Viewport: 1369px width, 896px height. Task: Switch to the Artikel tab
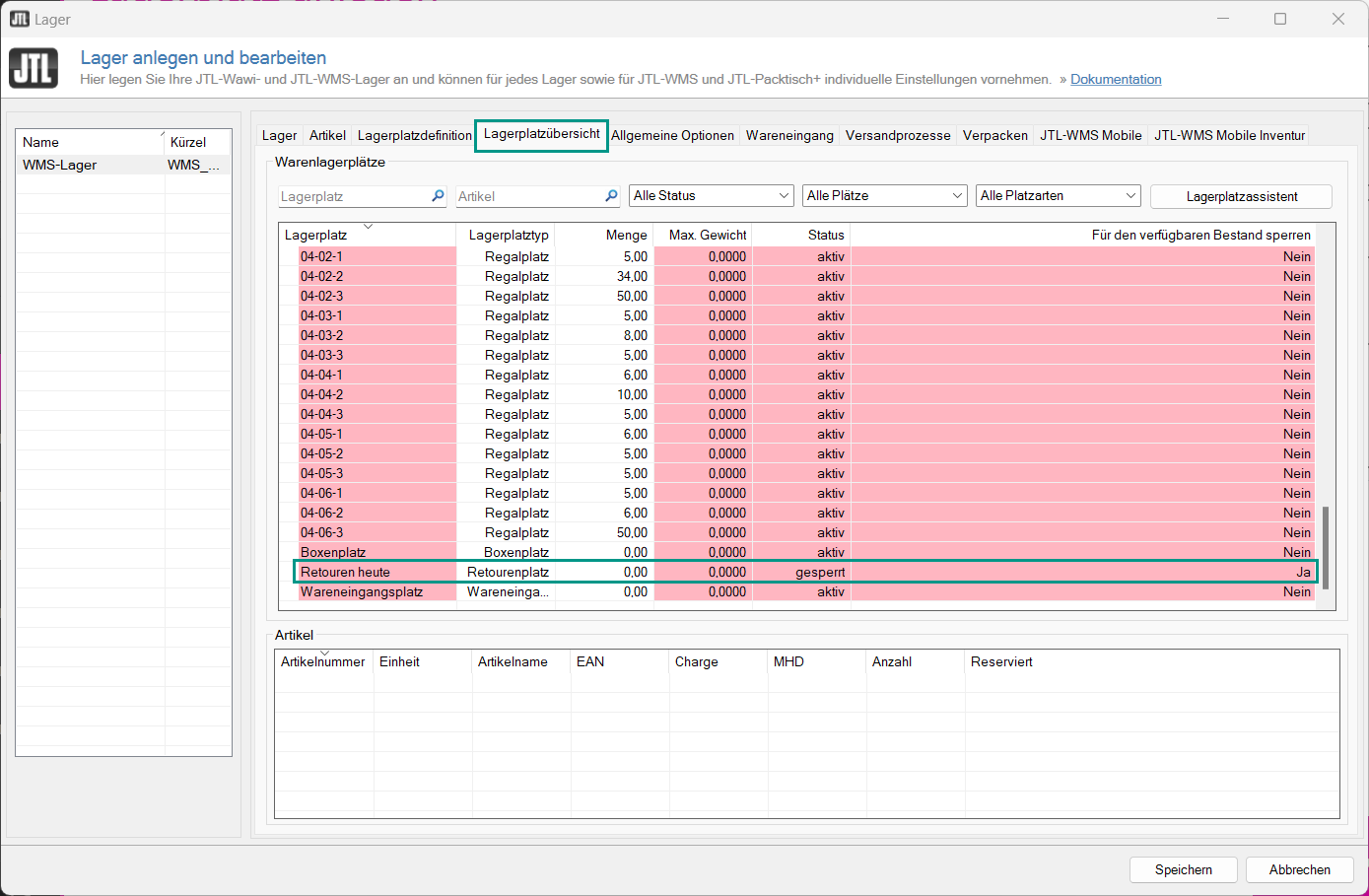pos(327,135)
